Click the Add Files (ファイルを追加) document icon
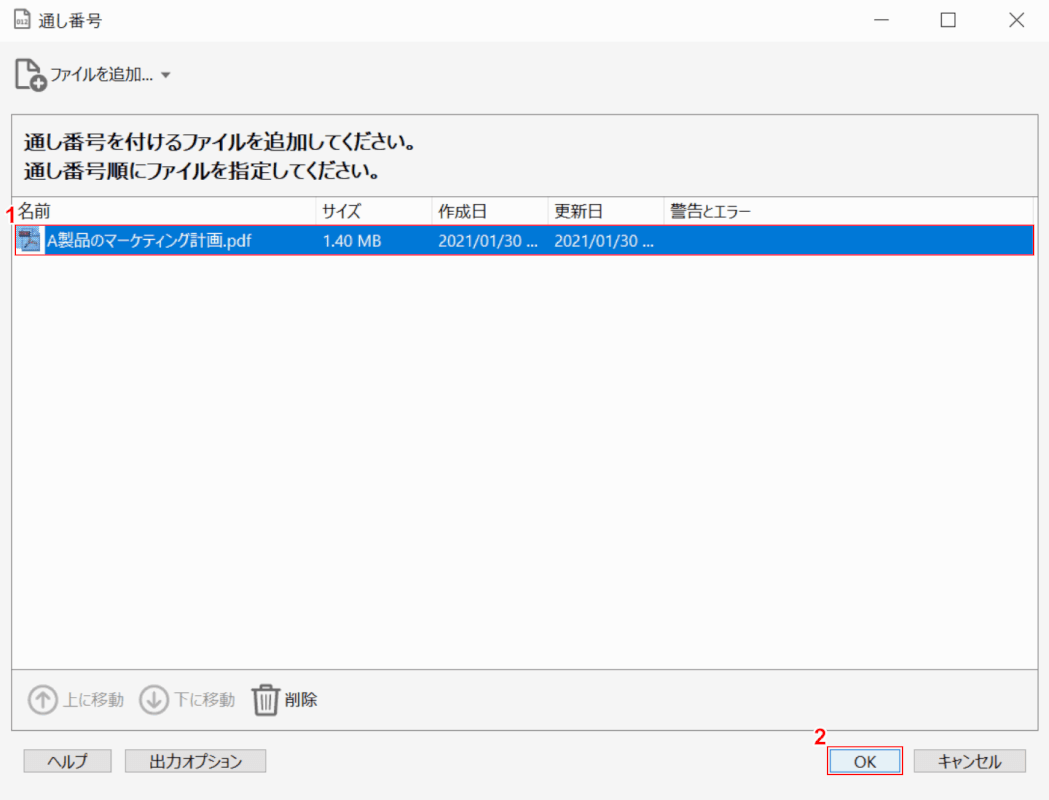This screenshot has width=1049, height=800. [x=30, y=75]
